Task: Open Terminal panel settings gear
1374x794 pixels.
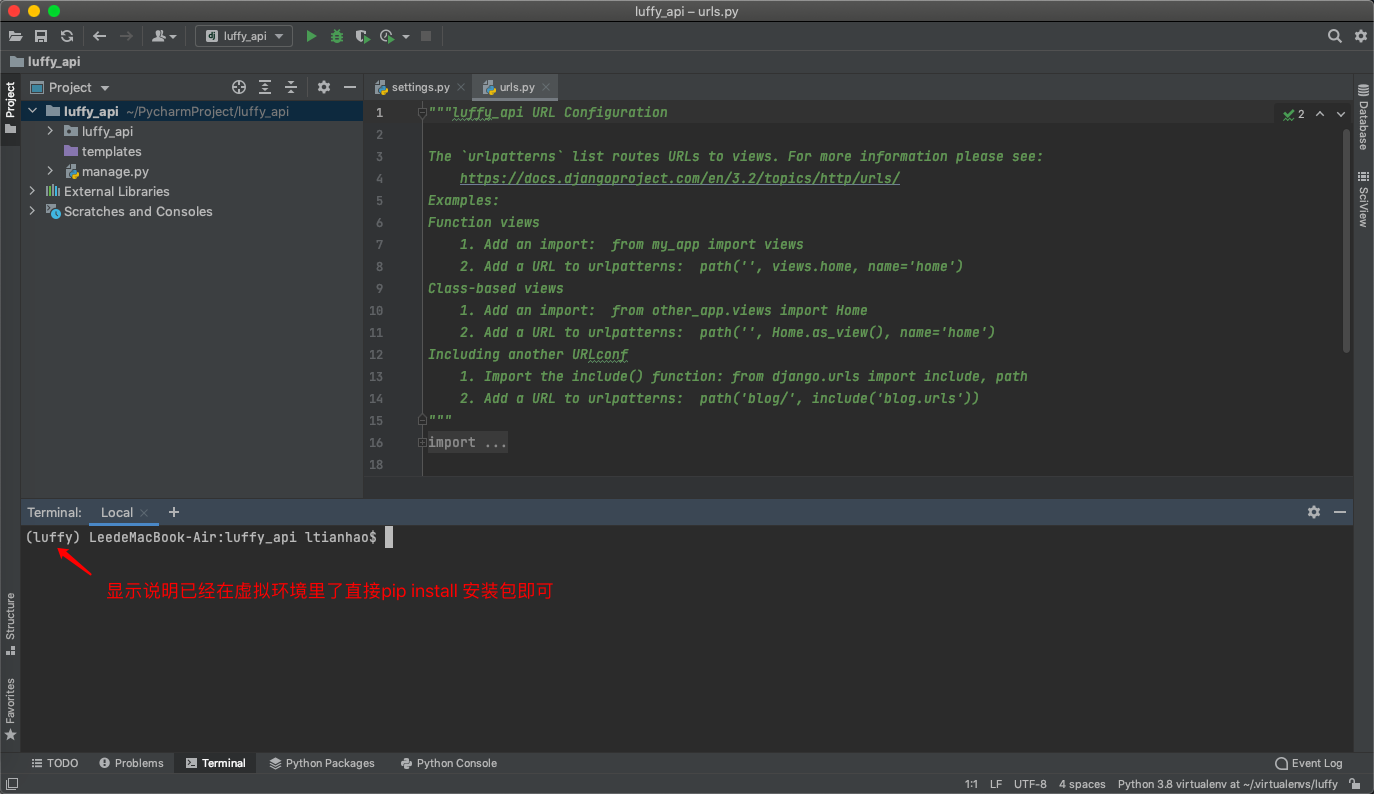Action: pyautogui.click(x=1314, y=512)
